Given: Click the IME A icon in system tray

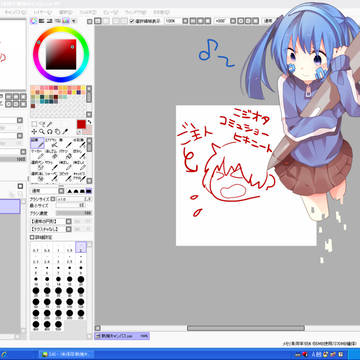Looking at the screenshot, I should click(x=313, y=354).
